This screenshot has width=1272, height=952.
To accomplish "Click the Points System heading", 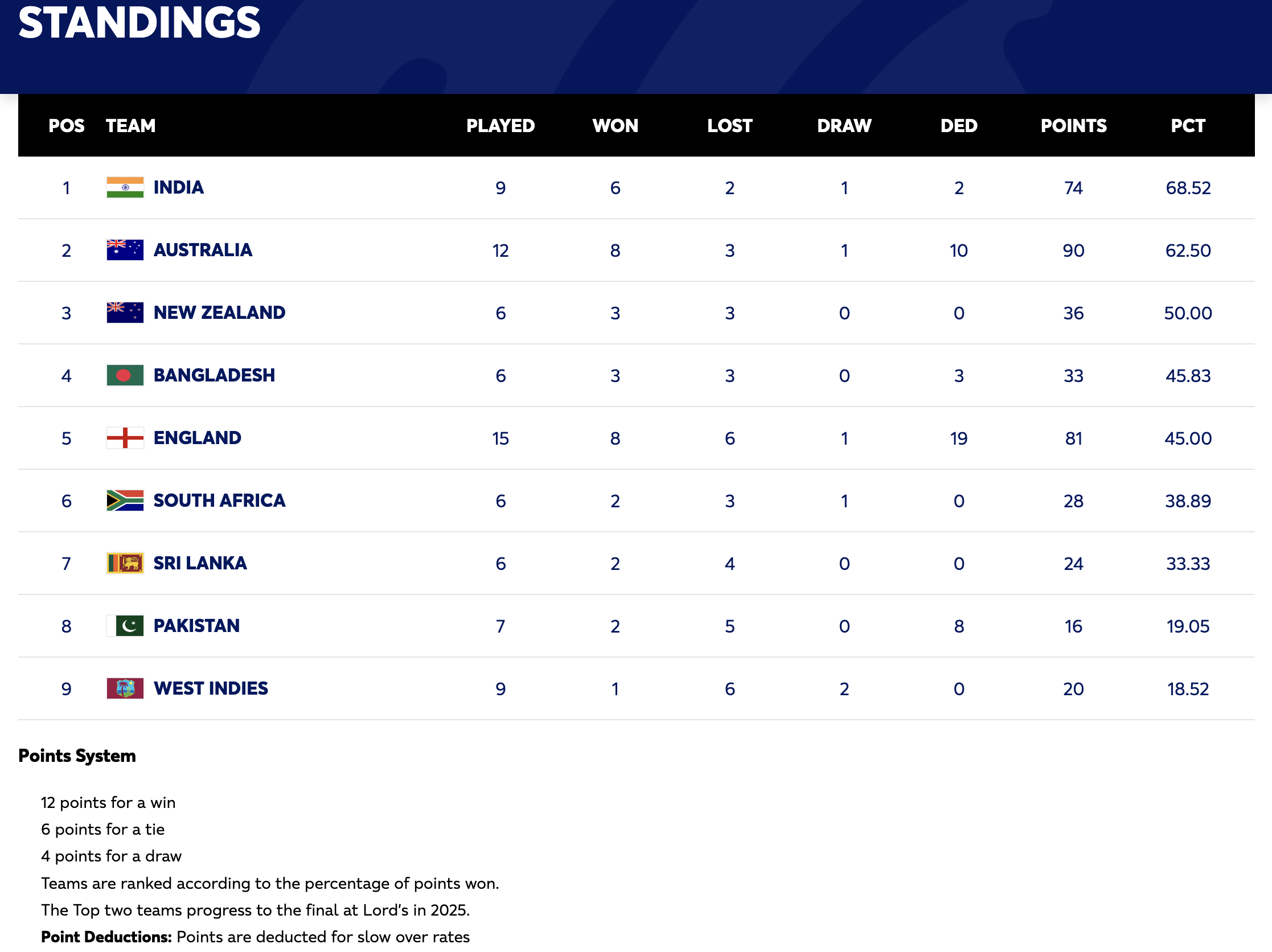I will [x=77, y=756].
